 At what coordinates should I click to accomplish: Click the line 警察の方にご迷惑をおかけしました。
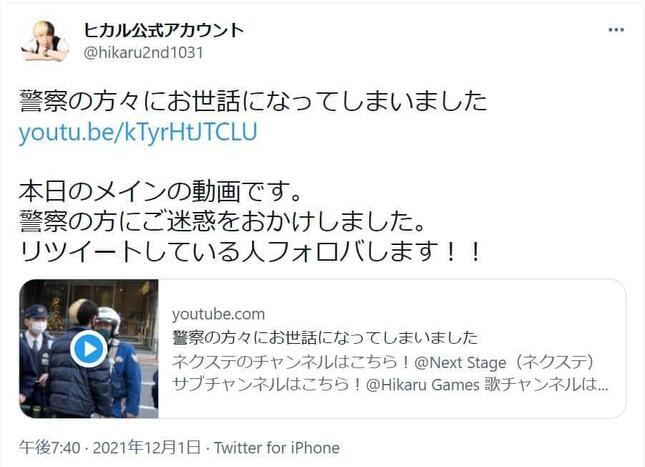(x=222, y=221)
